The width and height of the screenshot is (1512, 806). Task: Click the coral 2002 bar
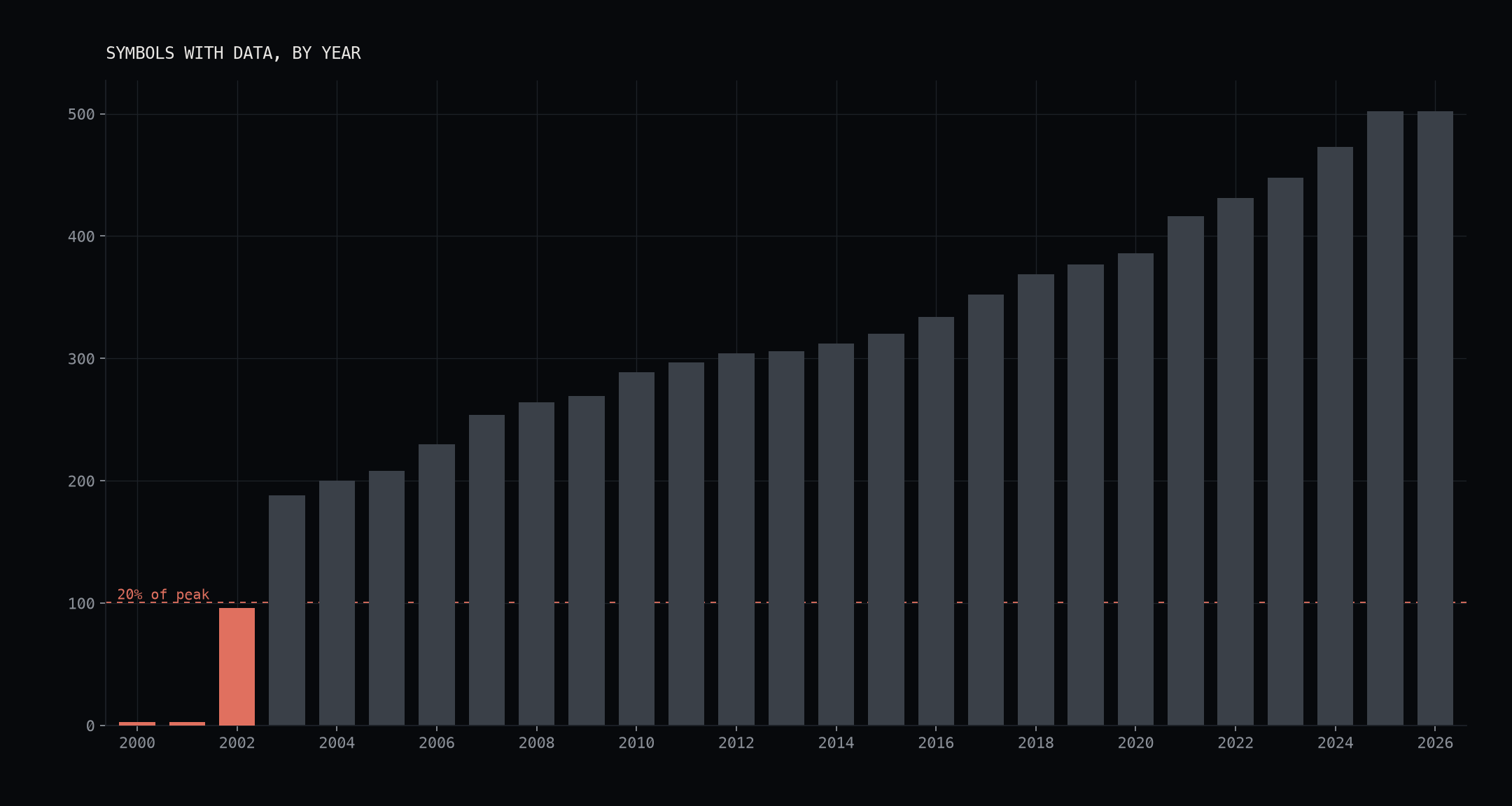pyautogui.click(x=237, y=667)
